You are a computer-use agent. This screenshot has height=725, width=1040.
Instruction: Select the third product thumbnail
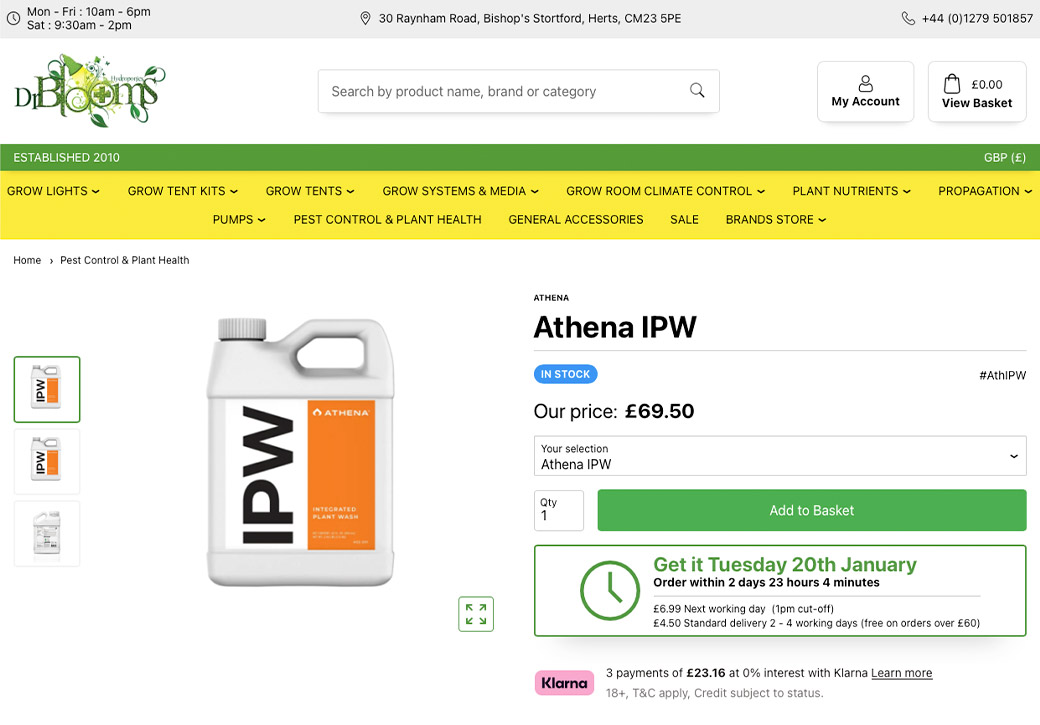47,534
